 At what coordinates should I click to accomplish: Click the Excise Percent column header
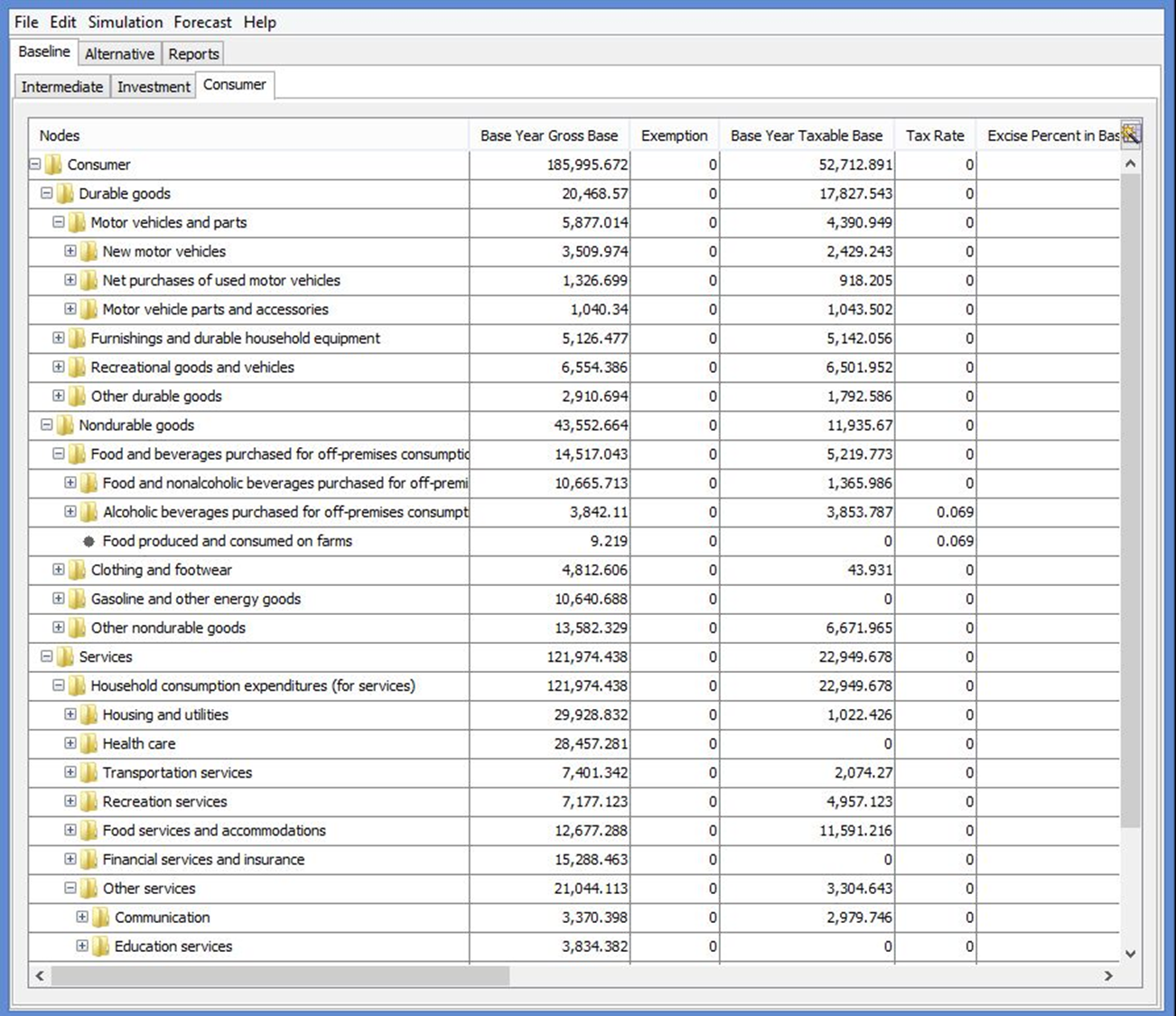point(1049,135)
